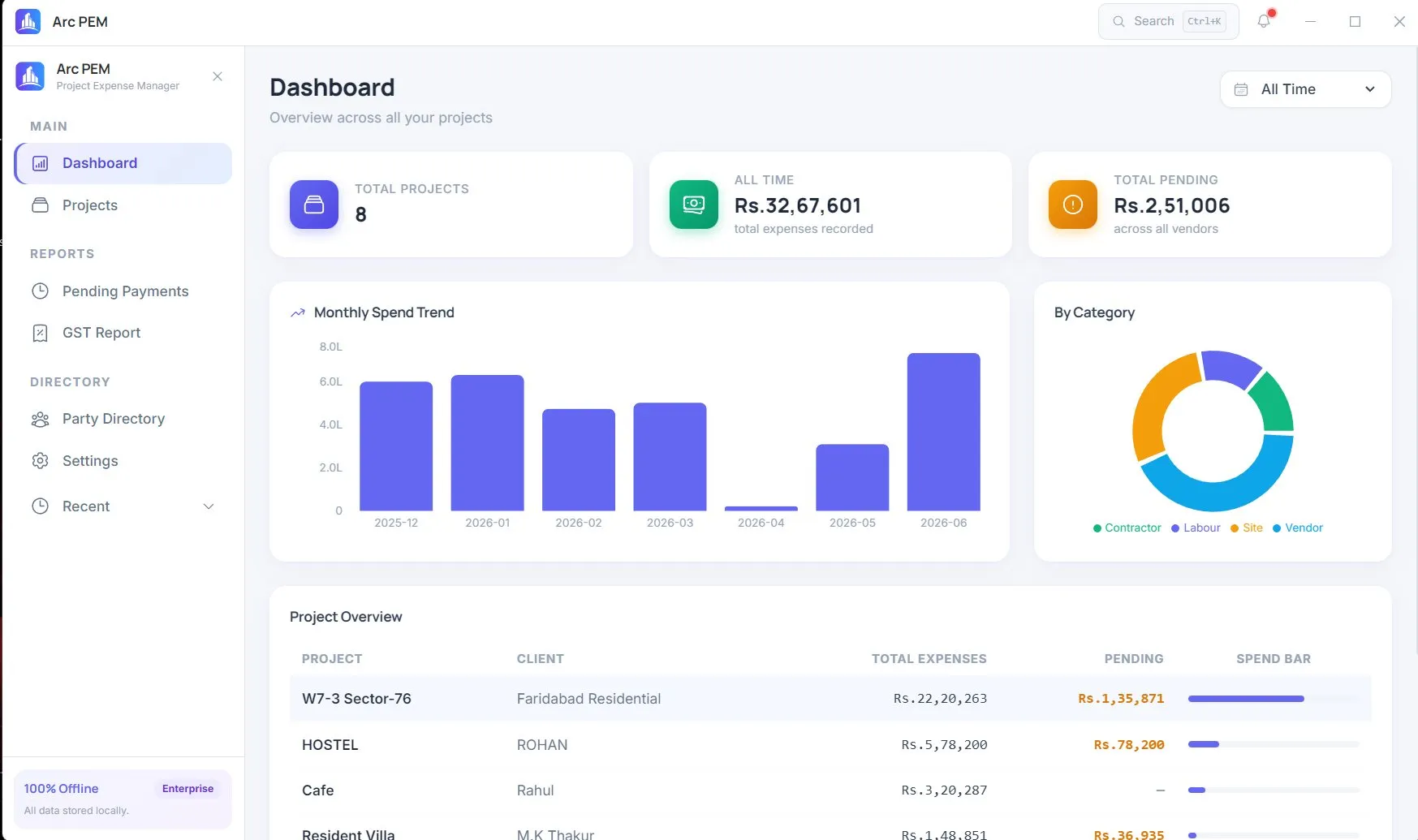Click the Arc PEM logo in title bar
Image resolution: width=1418 pixels, height=840 pixels.
coord(28,22)
